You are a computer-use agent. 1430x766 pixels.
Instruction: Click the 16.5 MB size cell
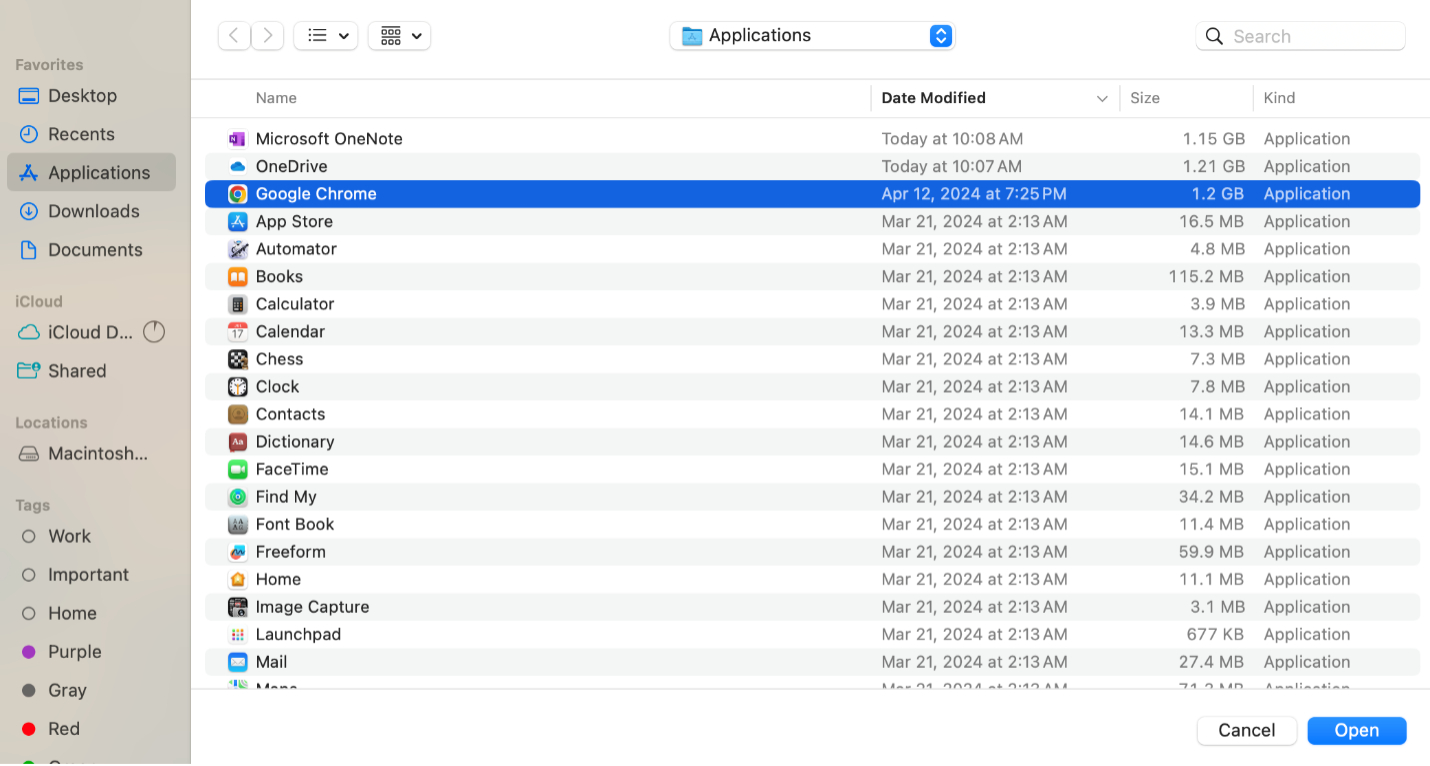(1211, 222)
